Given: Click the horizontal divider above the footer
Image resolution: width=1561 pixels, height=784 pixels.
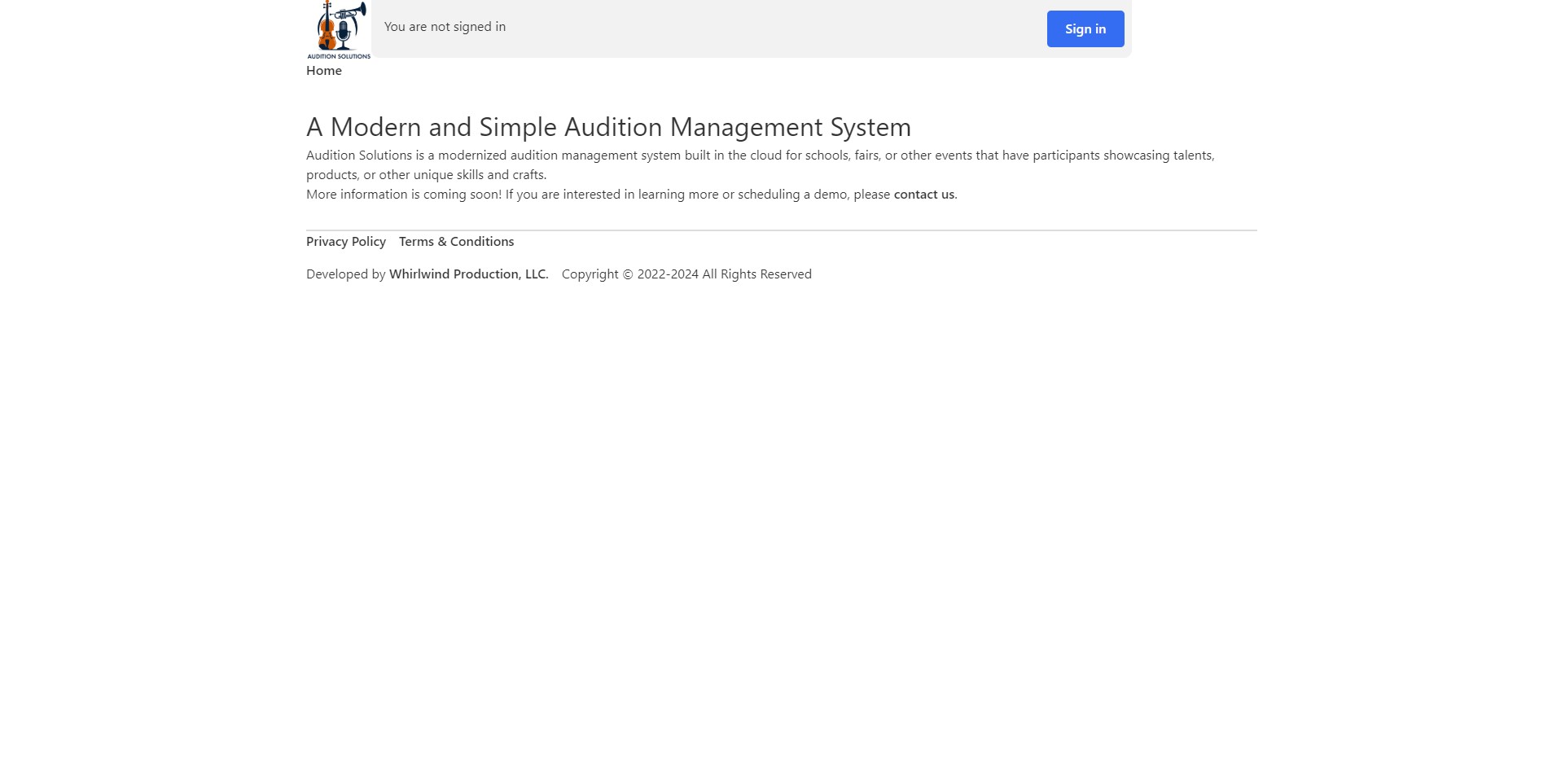Looking at the screenshot, I should click(781, 230).
